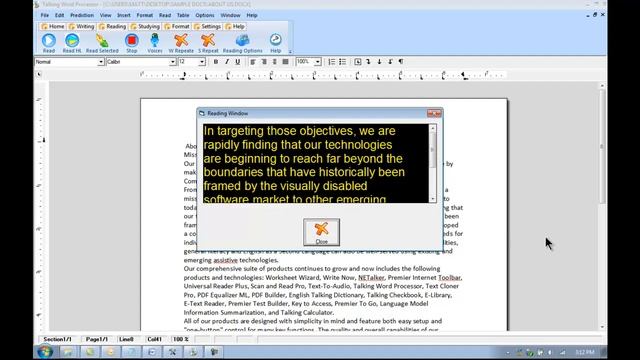This screenshot has width=640, height=360.
Task: Open the font size 12 dropdown
Action: pos(202,62)
